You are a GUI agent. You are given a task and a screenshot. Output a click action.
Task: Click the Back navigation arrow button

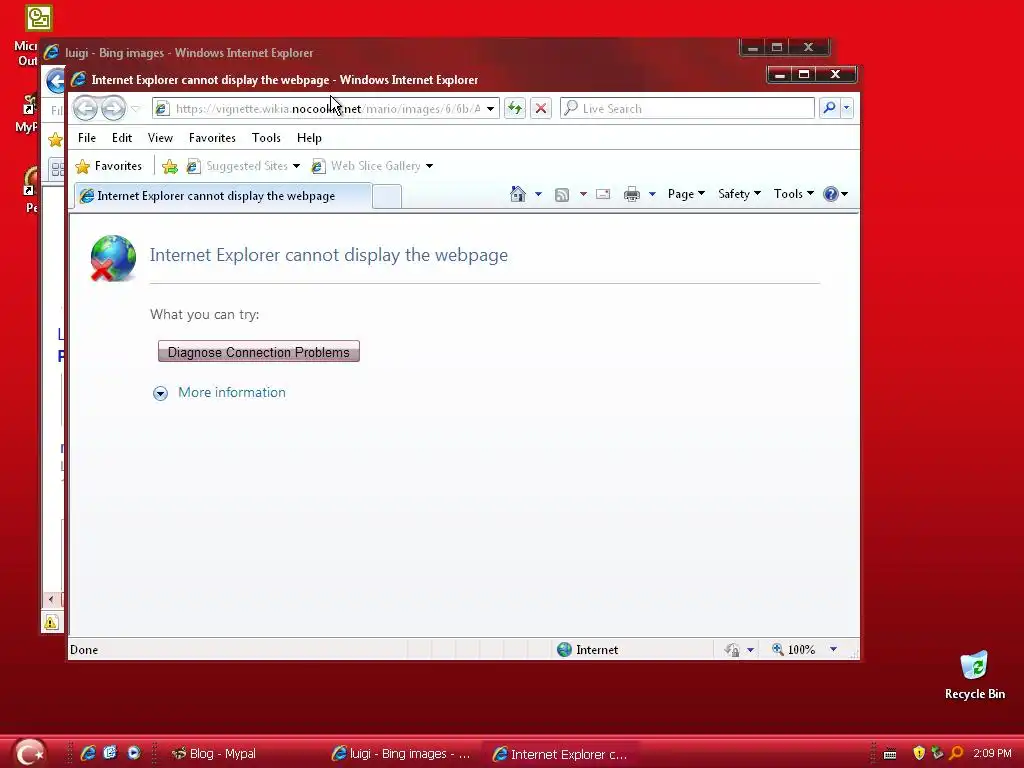click(85, 108)
